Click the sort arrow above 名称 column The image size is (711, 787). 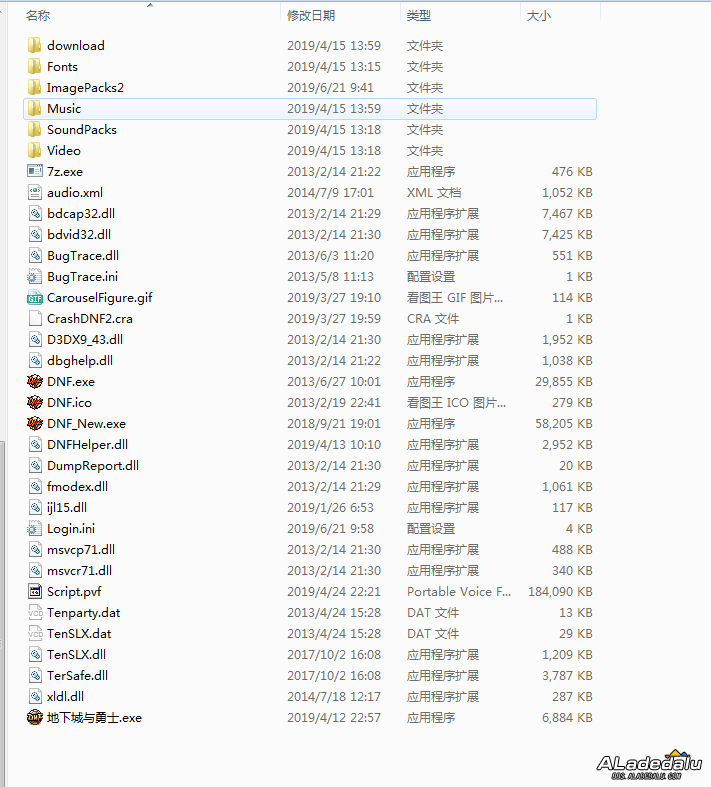click(150, 5)
